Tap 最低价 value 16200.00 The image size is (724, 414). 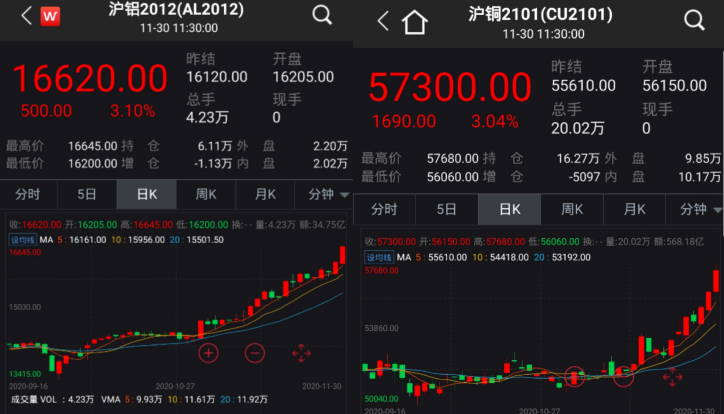tap(93, 163)
